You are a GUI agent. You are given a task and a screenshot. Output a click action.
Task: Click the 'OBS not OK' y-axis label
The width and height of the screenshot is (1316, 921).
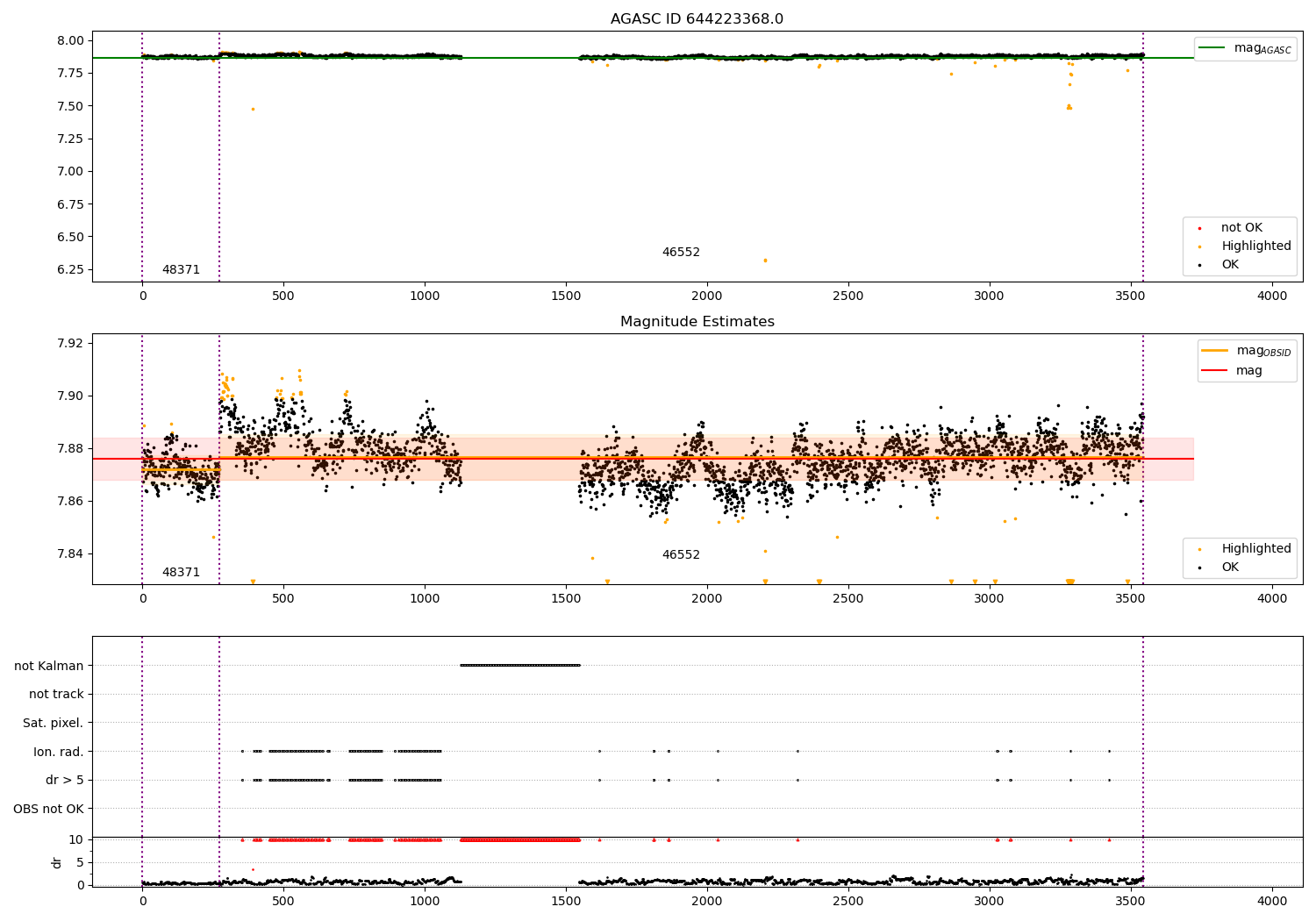click(49, 809)
